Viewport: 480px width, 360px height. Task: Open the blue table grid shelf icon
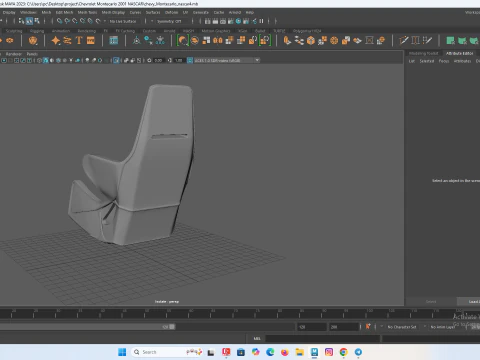114,41
